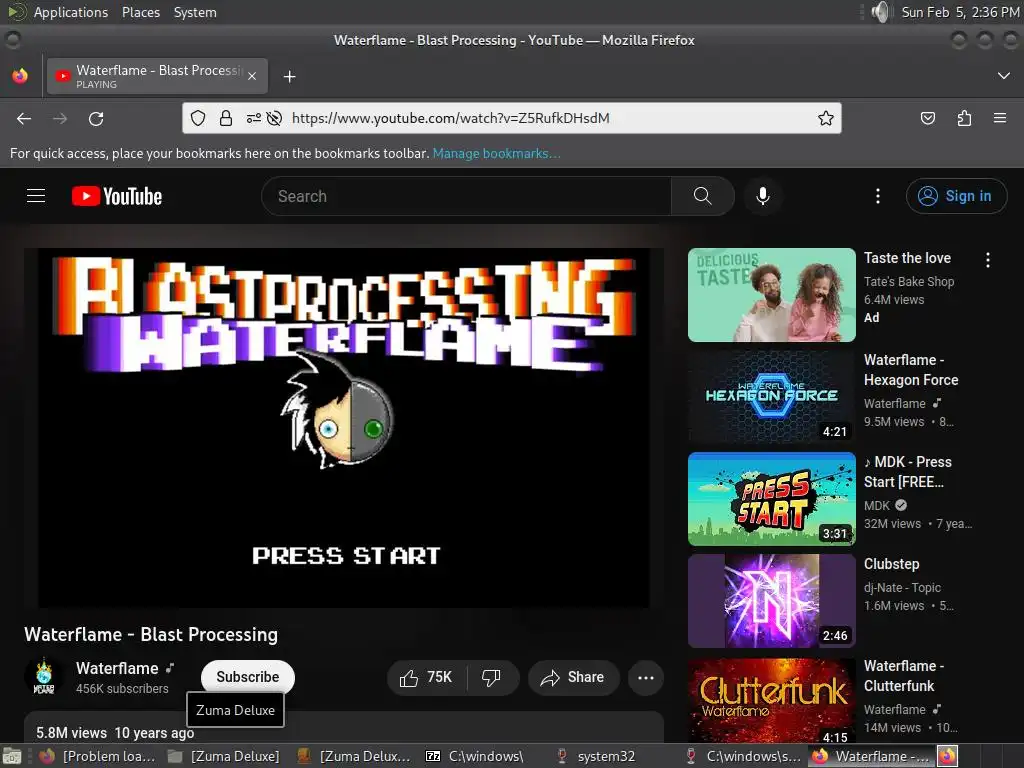Open Firefox View icon
1024x768 pixels.
[20, 76]
